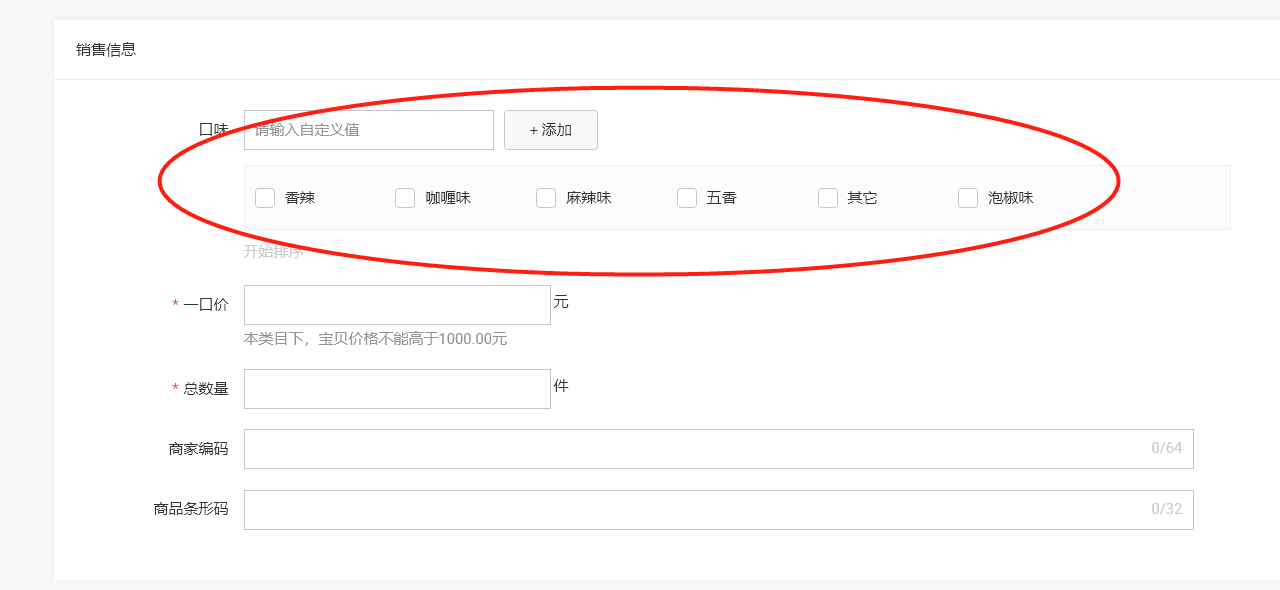The image size is (1280, 590).
Task: Focus the 一口价 price input box
Action: [x=397, y=305]
